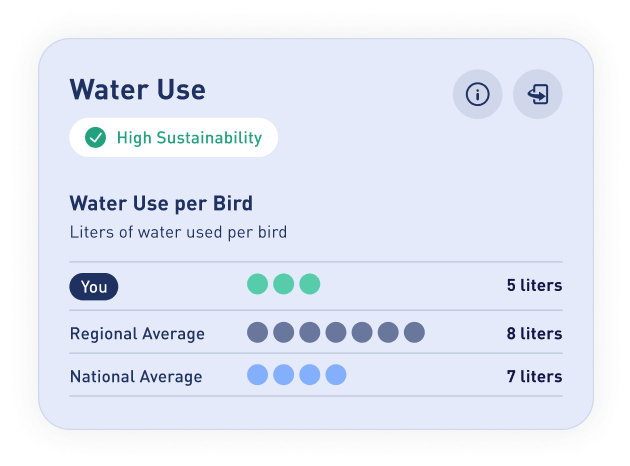Click the 5 liters value
Image resolution: width=630 pixels, height=466 pixels.
point(534,285)
